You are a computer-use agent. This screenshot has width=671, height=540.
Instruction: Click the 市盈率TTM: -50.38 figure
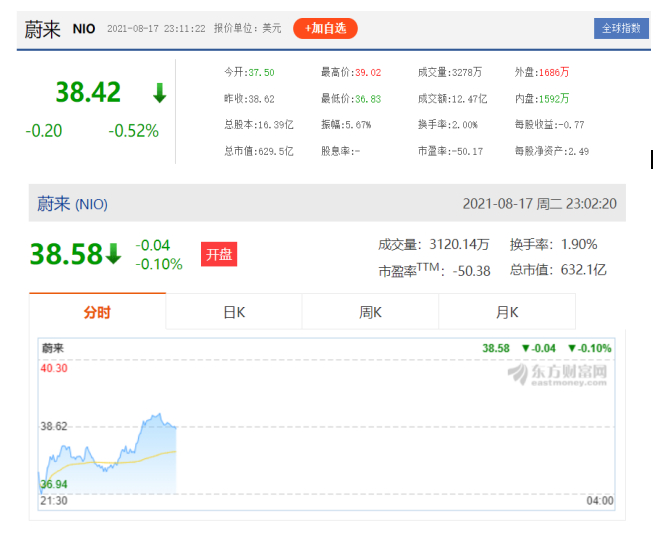click(x=434, y=270)
